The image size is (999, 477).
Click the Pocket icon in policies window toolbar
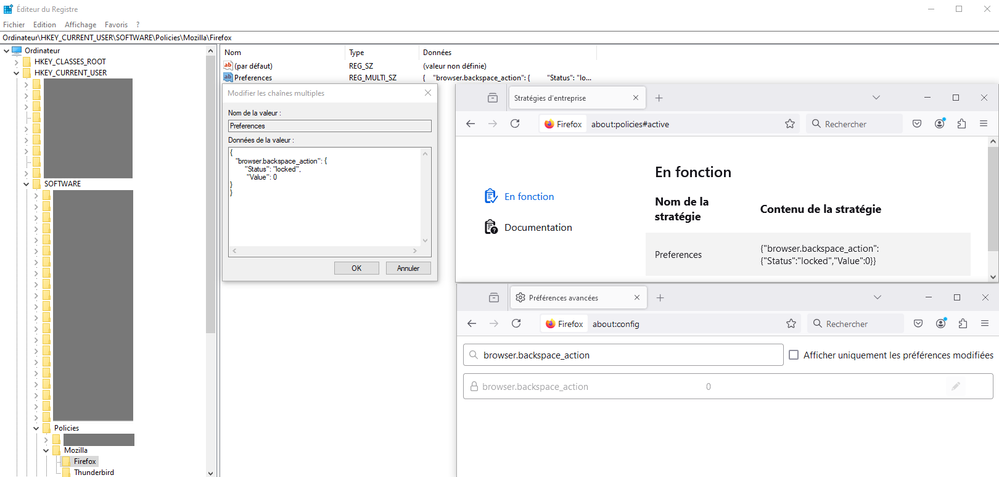coord(916,124)
